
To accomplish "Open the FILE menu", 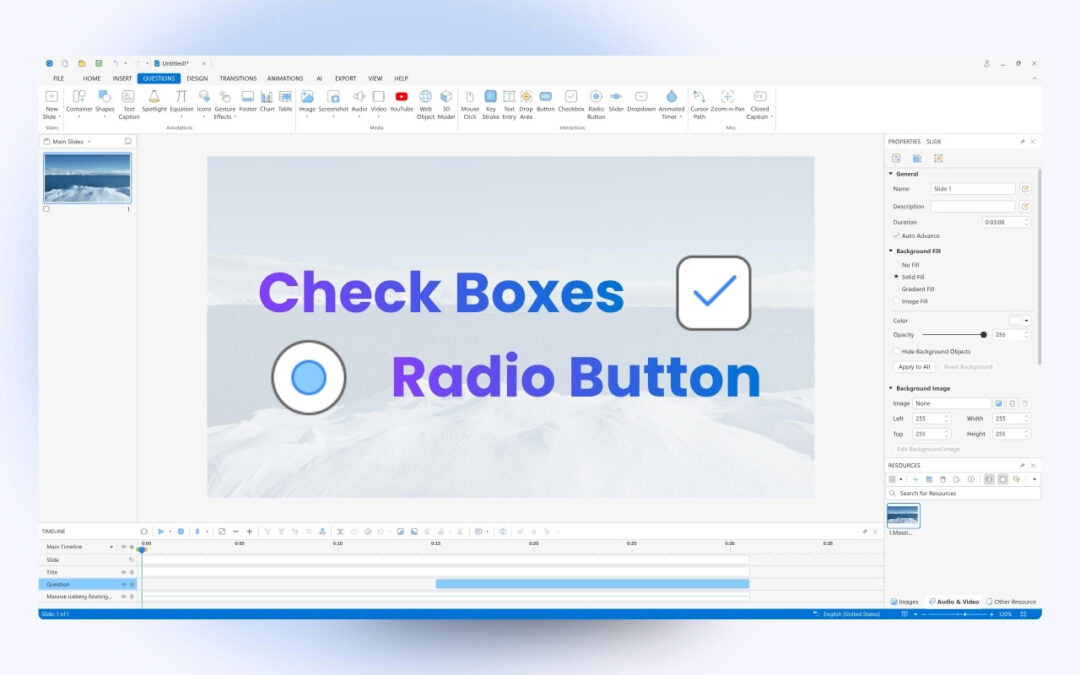I will [x=59, y=79].
